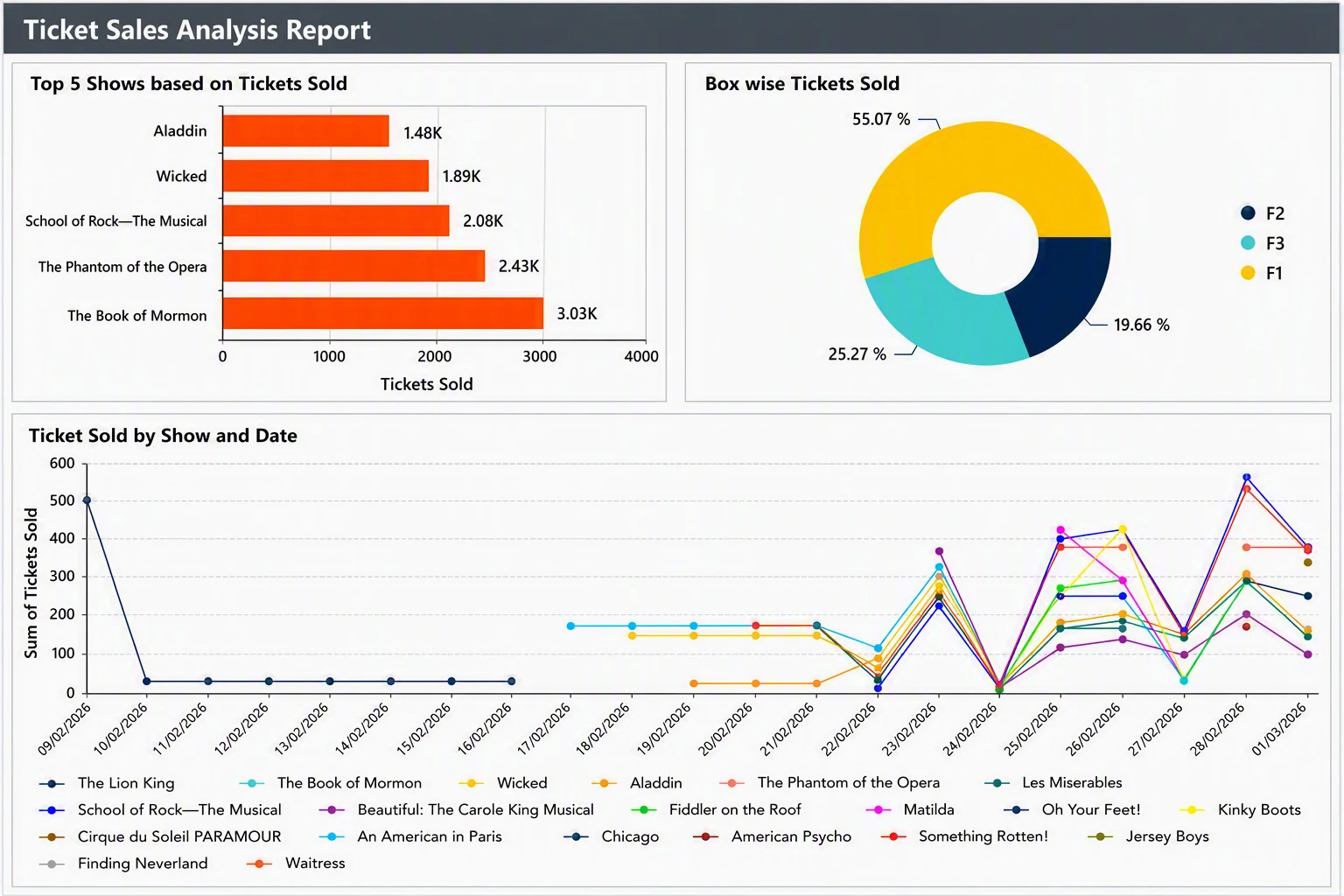This screenshot has height=896, width=1344.
Task: Click the 1.48K bar value label
Action: 423,133
